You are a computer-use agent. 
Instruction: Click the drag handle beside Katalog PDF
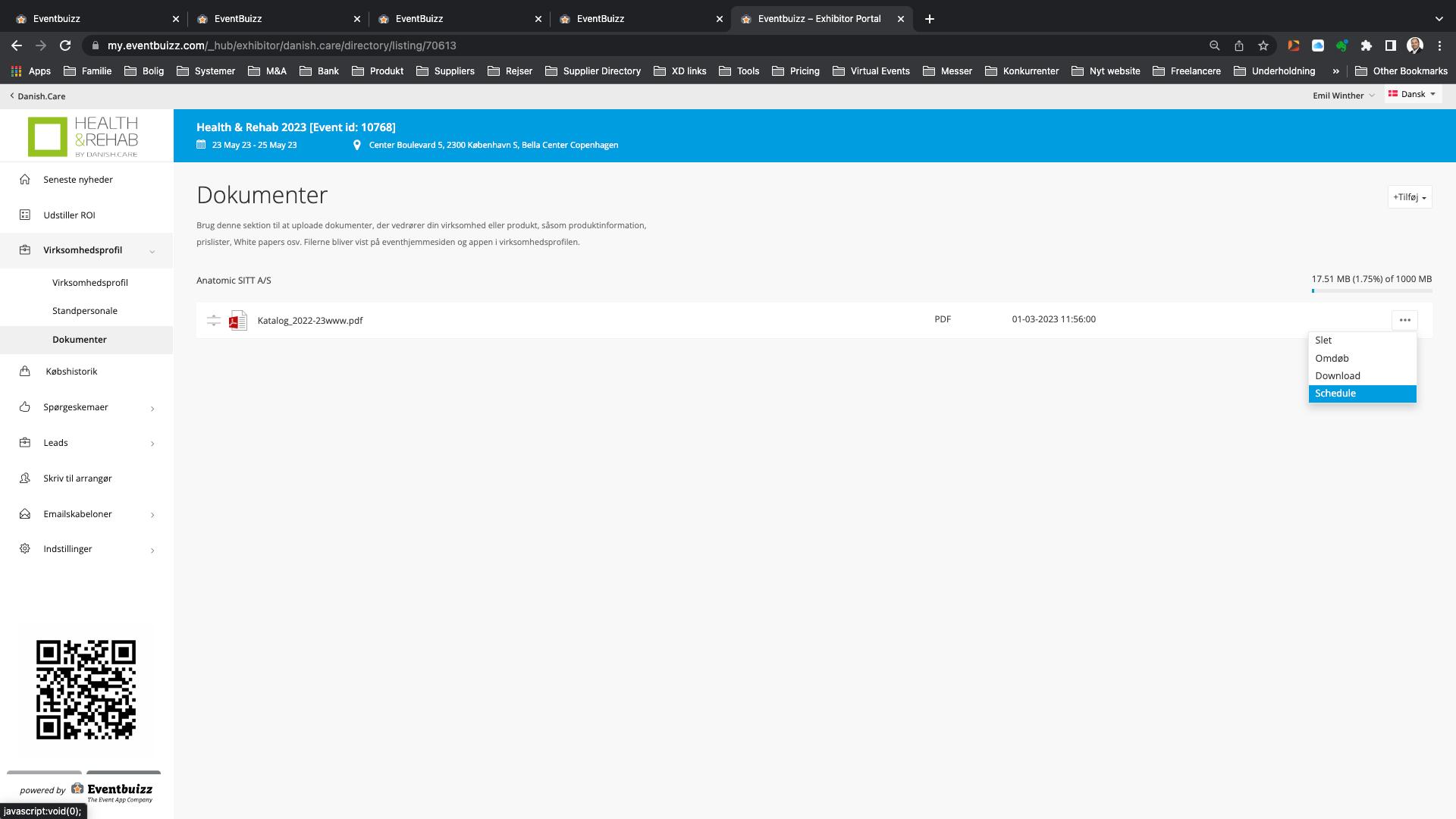click(x=214, y=321)
